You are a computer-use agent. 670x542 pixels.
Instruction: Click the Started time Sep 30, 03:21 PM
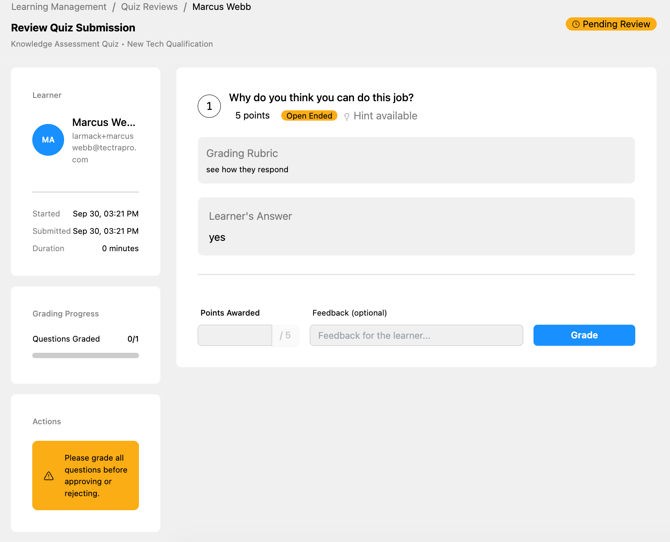106,214
